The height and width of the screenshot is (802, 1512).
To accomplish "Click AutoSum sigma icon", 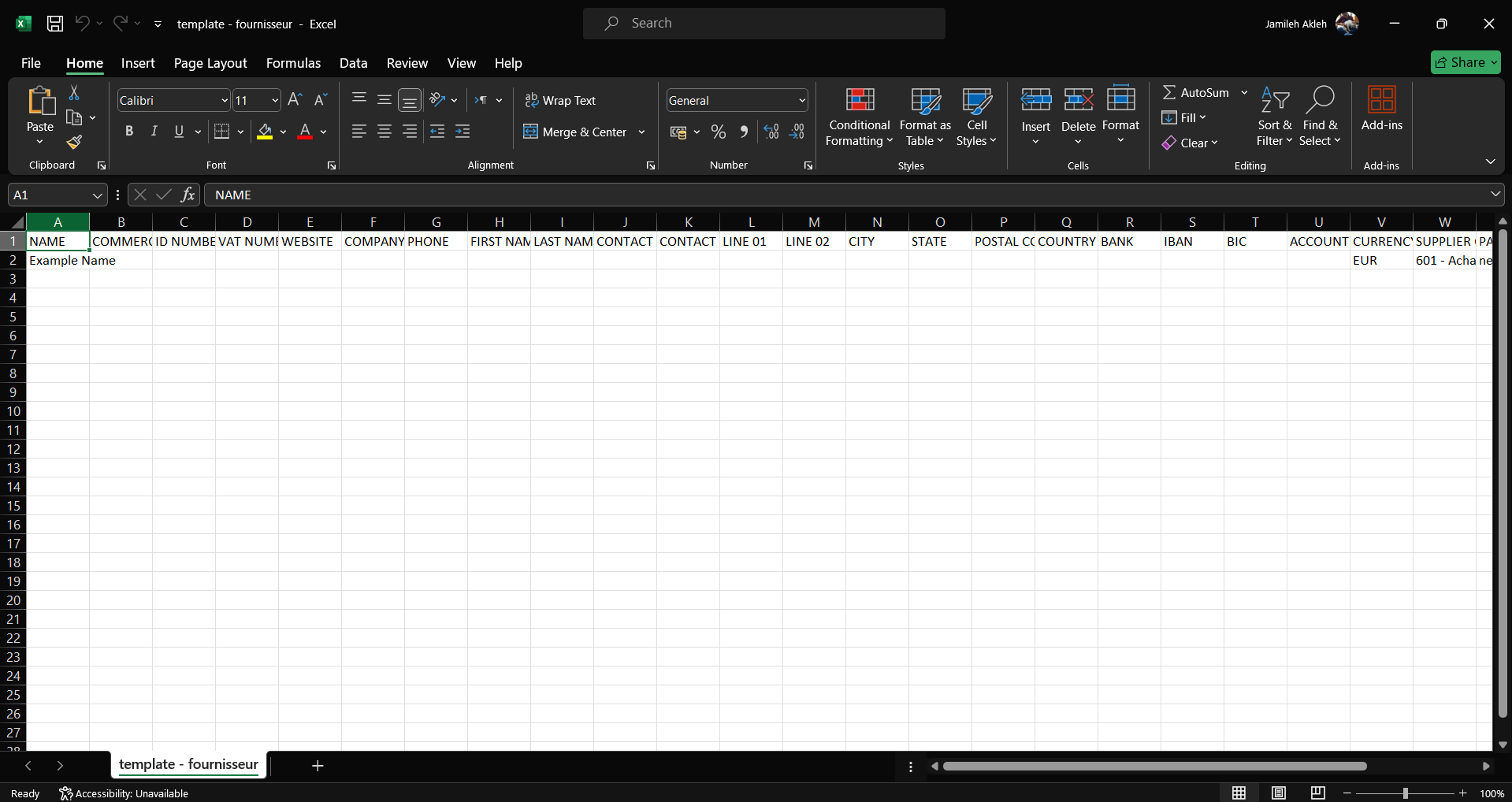I will pyautogui.click(x=1169, y=92).
